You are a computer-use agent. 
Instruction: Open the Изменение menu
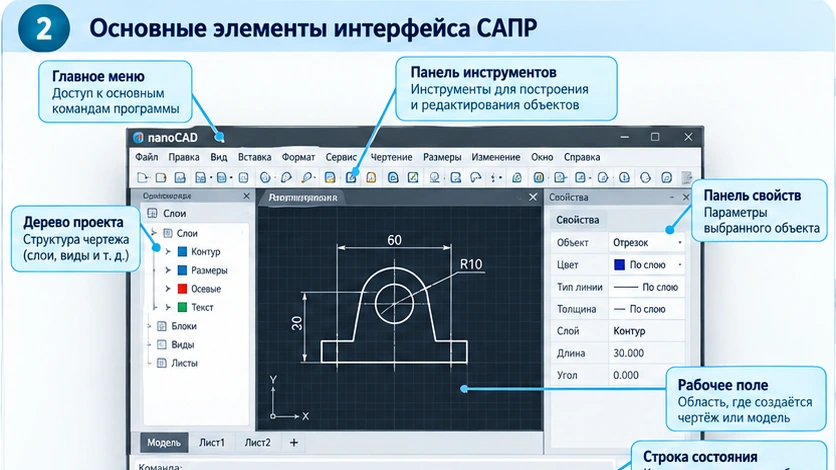(496, 157)
